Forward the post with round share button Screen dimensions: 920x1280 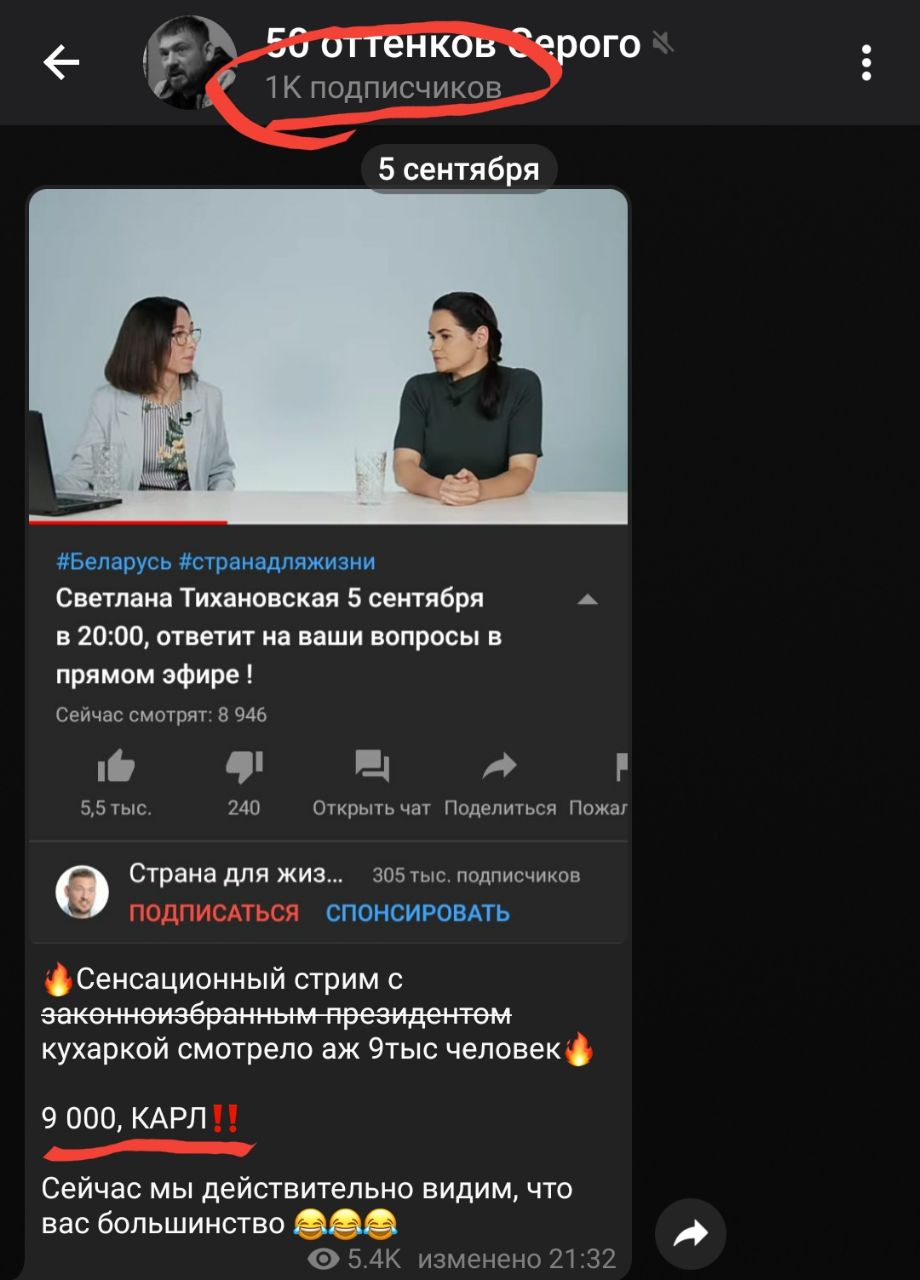tap(691, 1234)
